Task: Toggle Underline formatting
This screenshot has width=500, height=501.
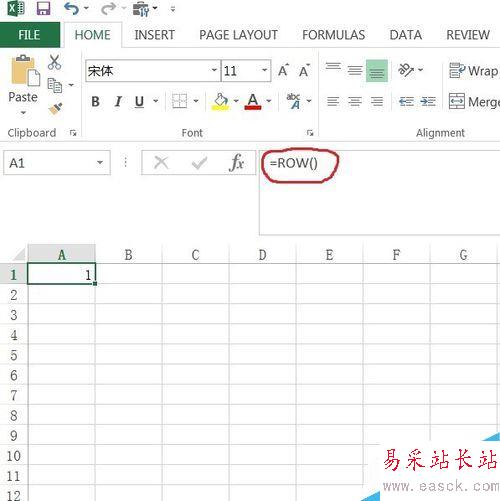Action: click(x=139, y=101)
